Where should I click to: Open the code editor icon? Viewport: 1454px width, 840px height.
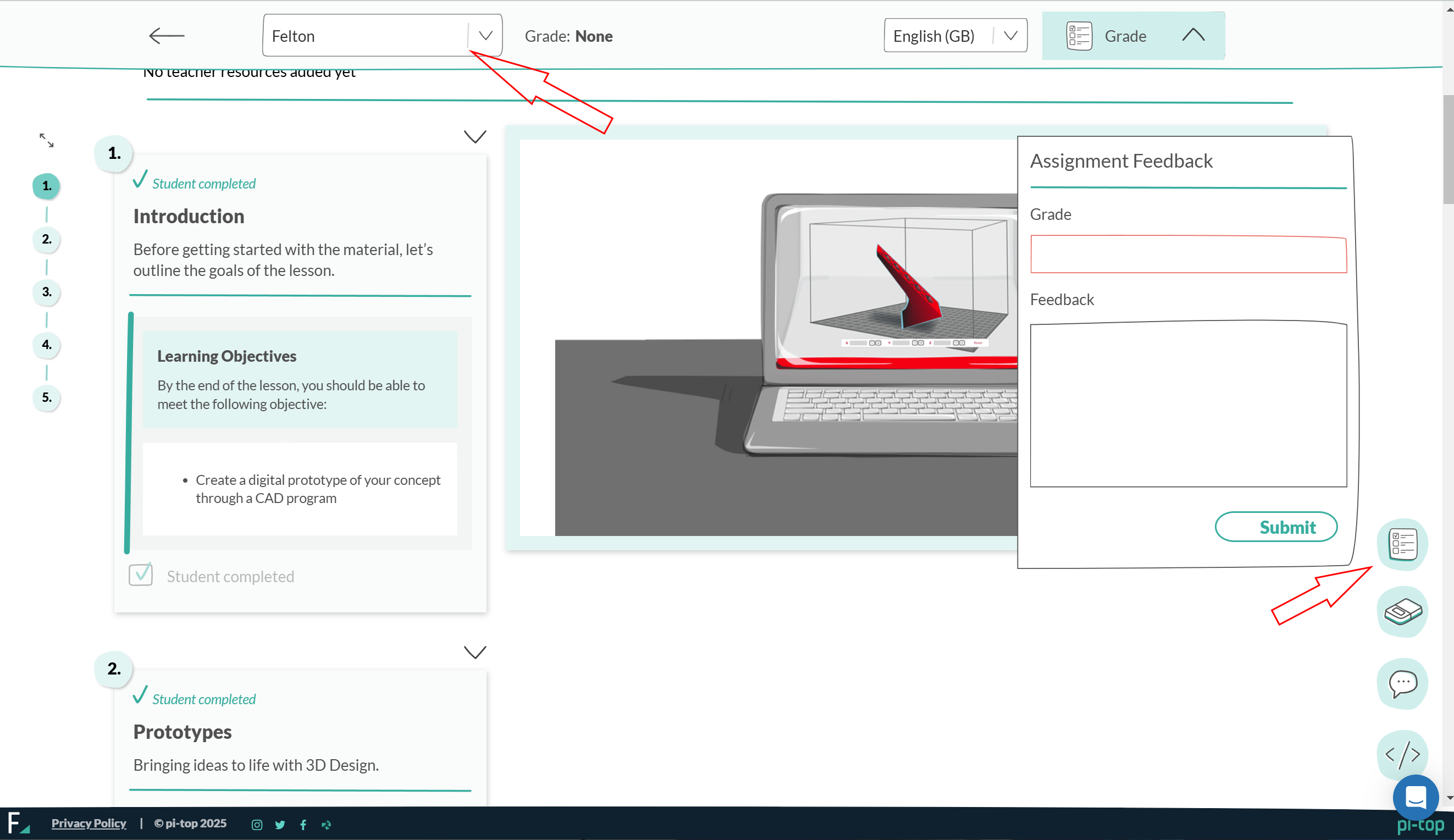click(1402, 754)
